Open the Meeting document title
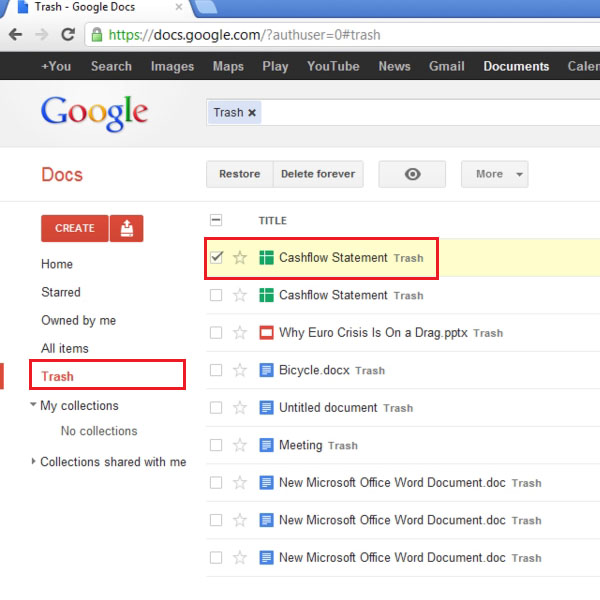The image size is (600, 600). pyautogui.click(x=301, y=445)
